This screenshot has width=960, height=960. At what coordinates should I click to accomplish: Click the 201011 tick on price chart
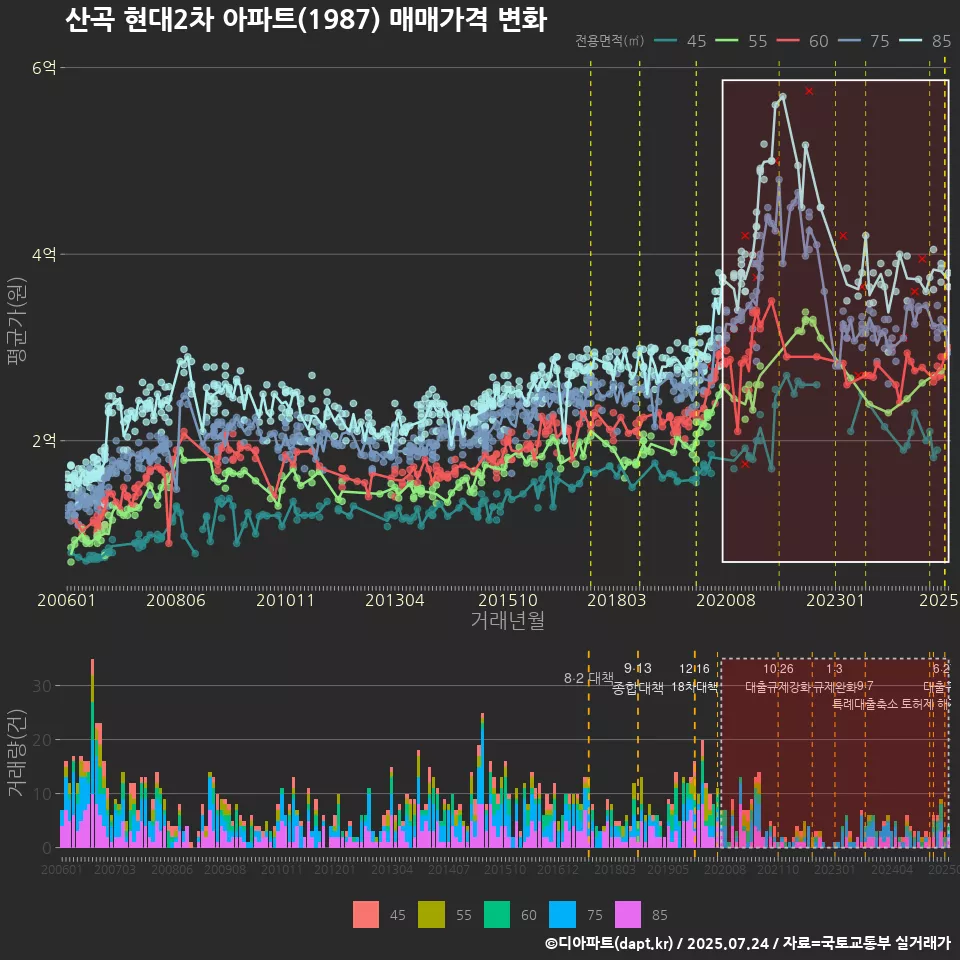[x=285, y=600]
